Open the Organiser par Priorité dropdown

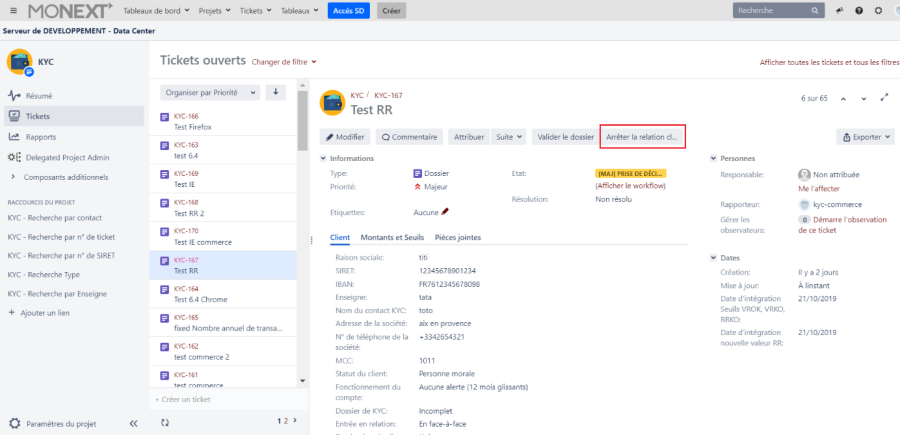(x=210, y=92)
